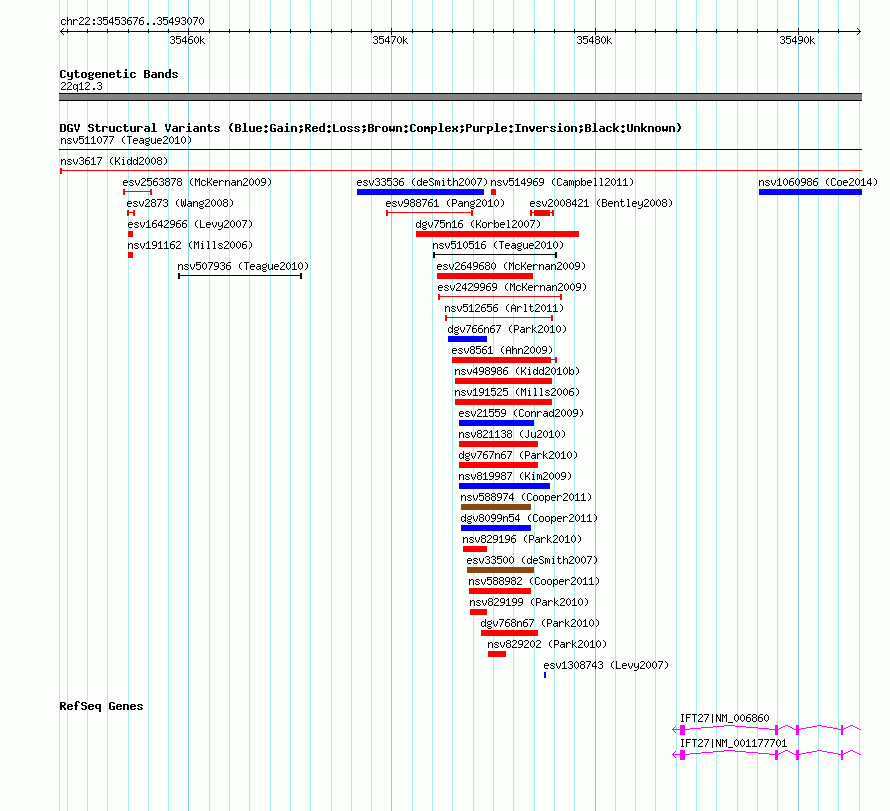This screenshot has width=890, height=811.
Task: Select nsv191525 (Mills2006) label
Action: [517, 392]
